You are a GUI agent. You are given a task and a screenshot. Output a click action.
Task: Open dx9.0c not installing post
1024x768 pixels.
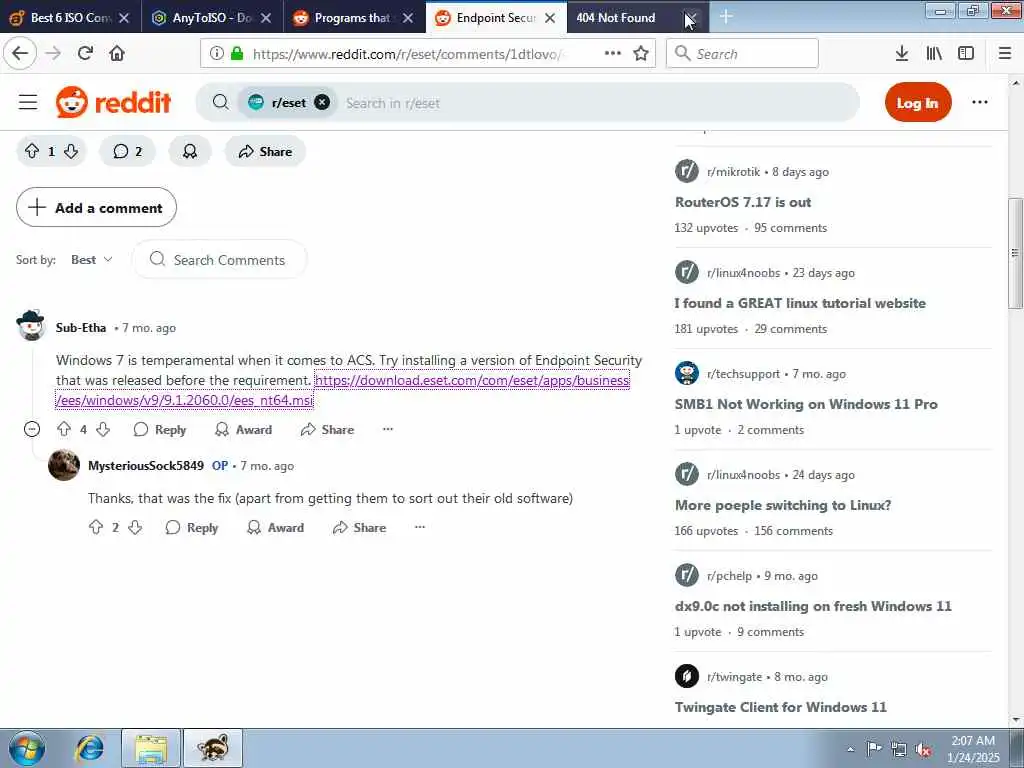[813, 606]
